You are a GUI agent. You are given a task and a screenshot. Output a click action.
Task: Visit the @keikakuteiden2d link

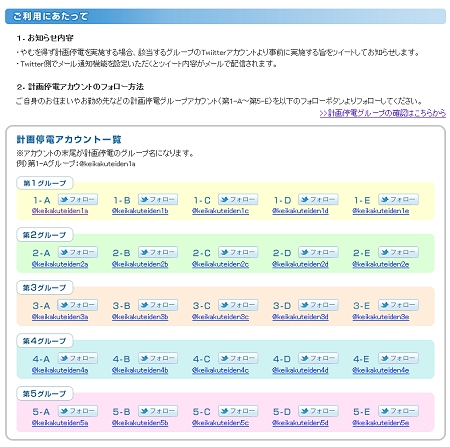coord(300,264)
